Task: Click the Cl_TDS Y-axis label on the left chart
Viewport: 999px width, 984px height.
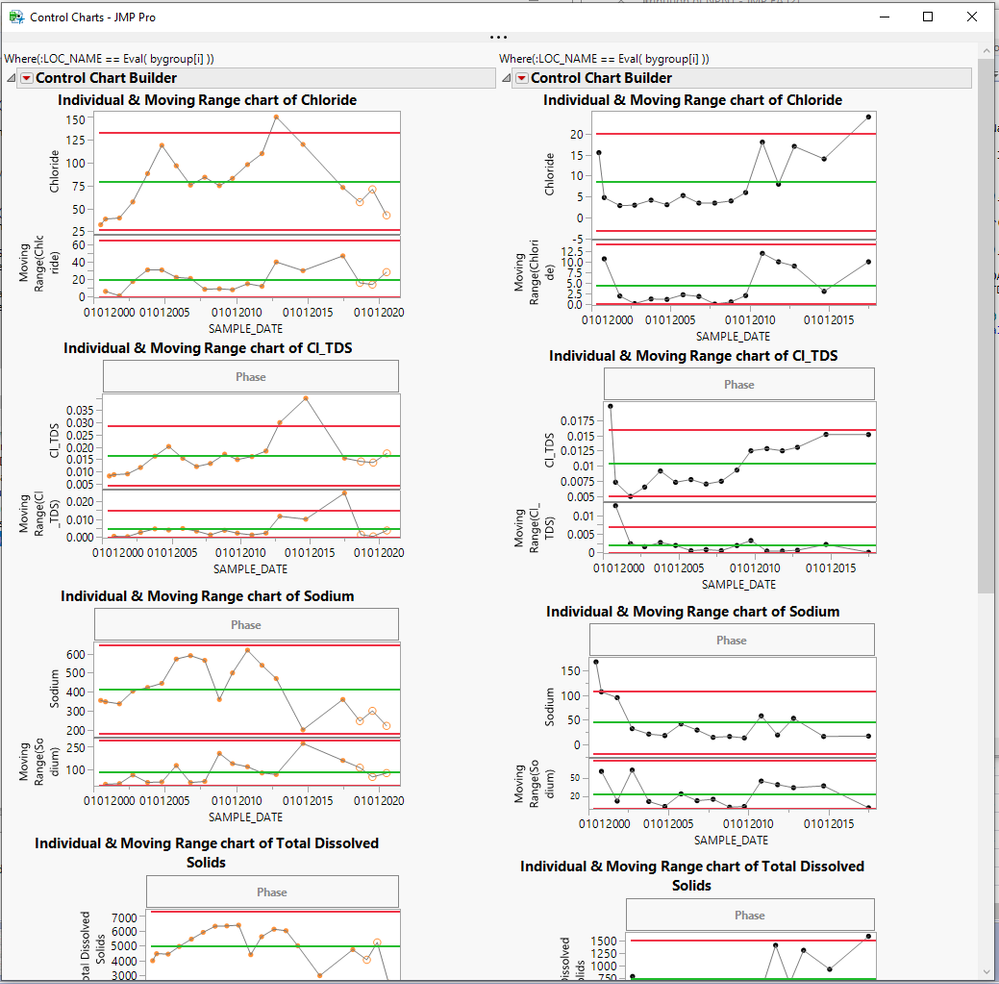Action: point(54,440)
